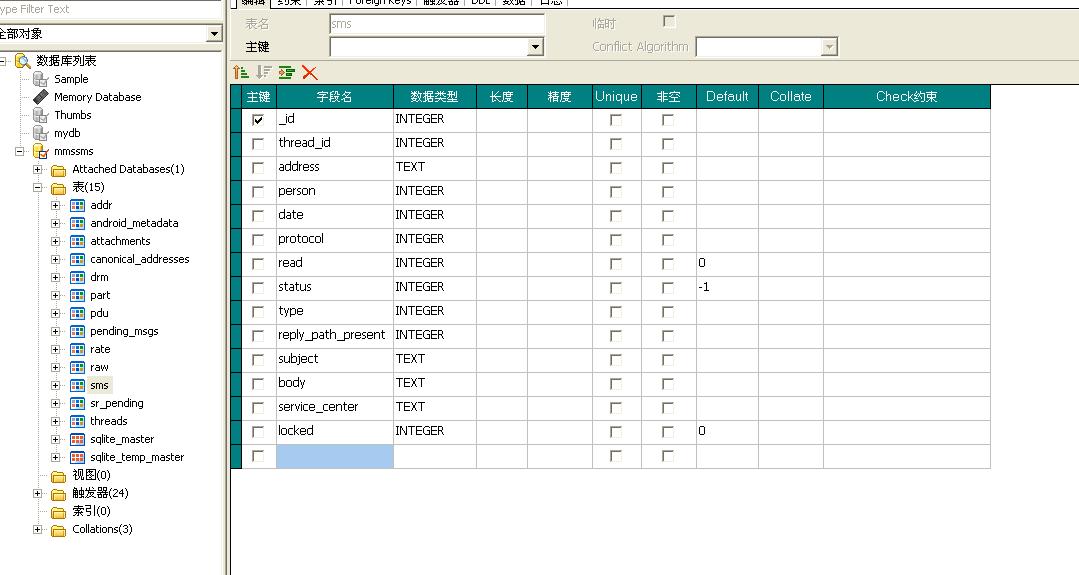Expand the threads table node
1079x575 pixels.
[x=56, y=421]
